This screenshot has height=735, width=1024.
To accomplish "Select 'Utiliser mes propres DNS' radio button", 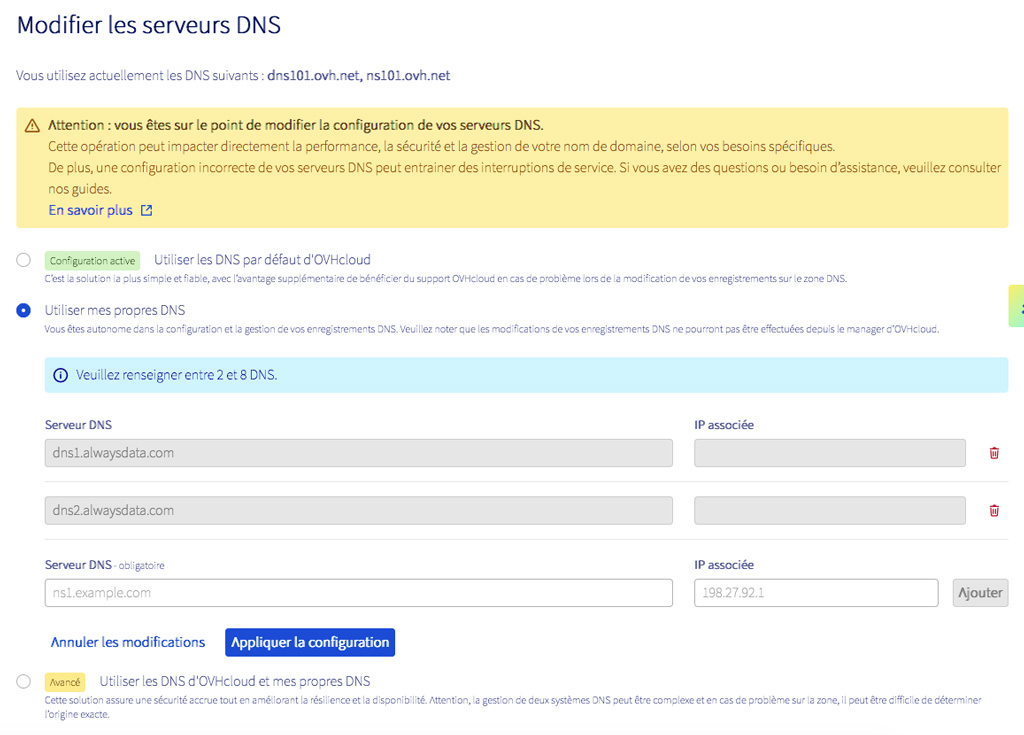I will (x=24, y=310).
